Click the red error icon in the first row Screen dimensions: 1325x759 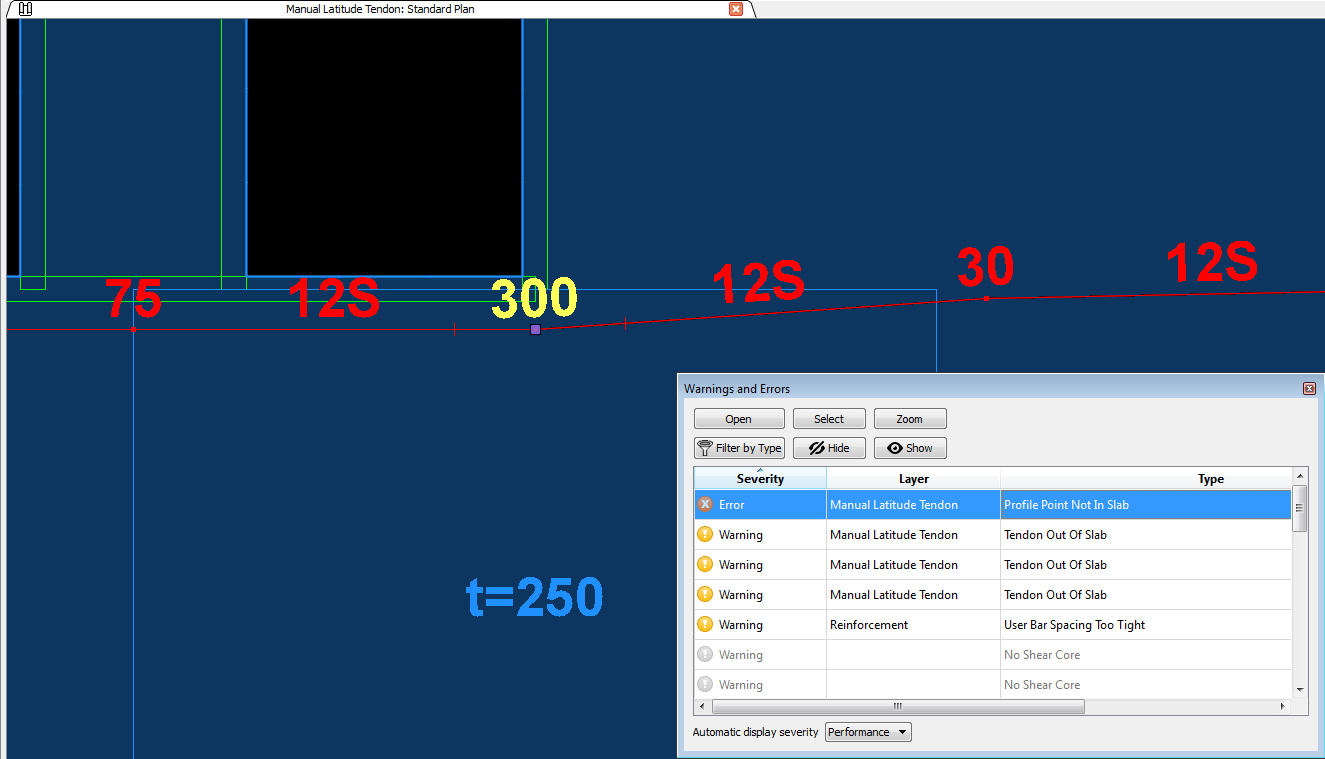705,505
